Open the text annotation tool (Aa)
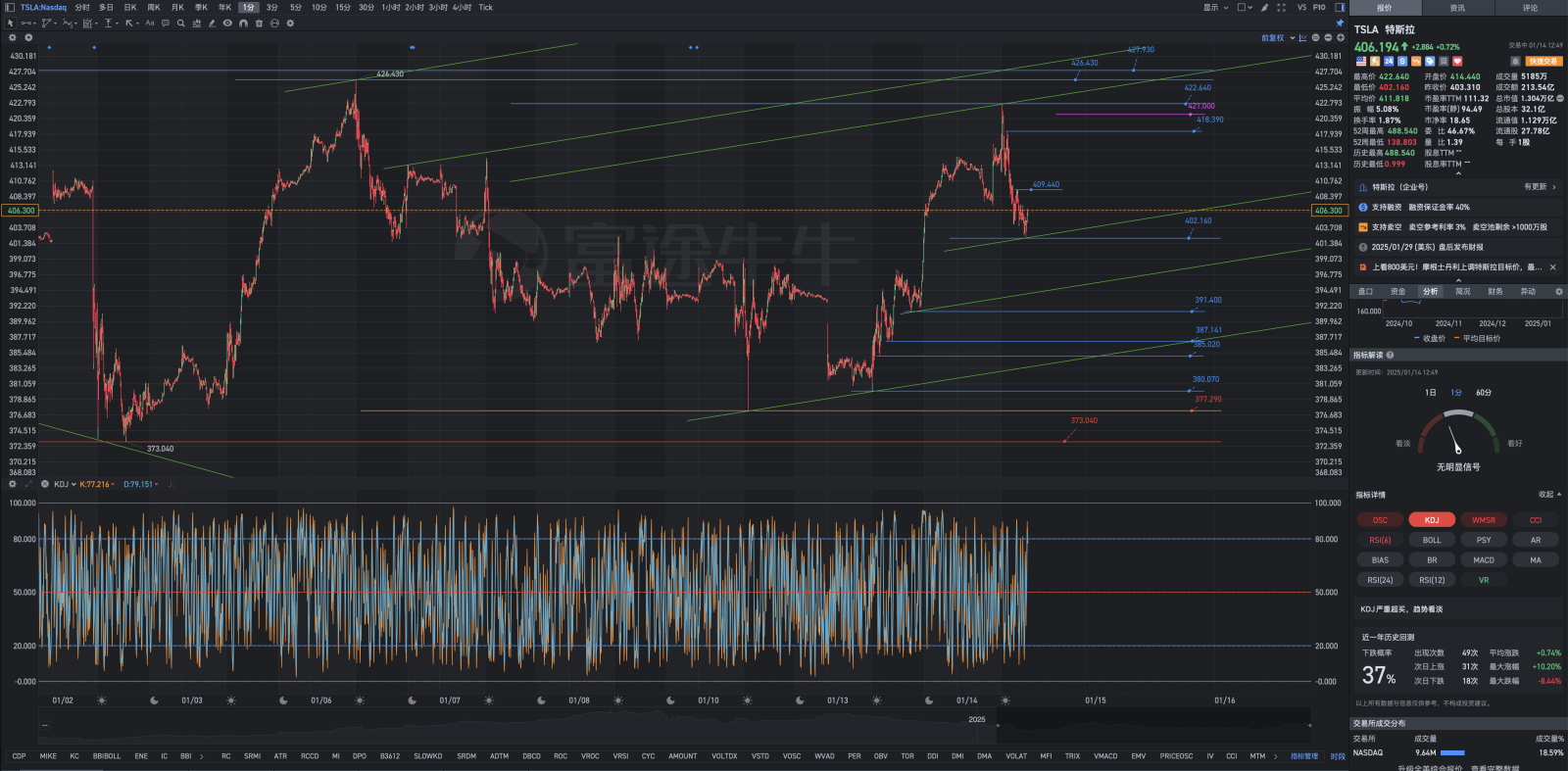Viewport: 1568px width, 771px height. [150, 23]
